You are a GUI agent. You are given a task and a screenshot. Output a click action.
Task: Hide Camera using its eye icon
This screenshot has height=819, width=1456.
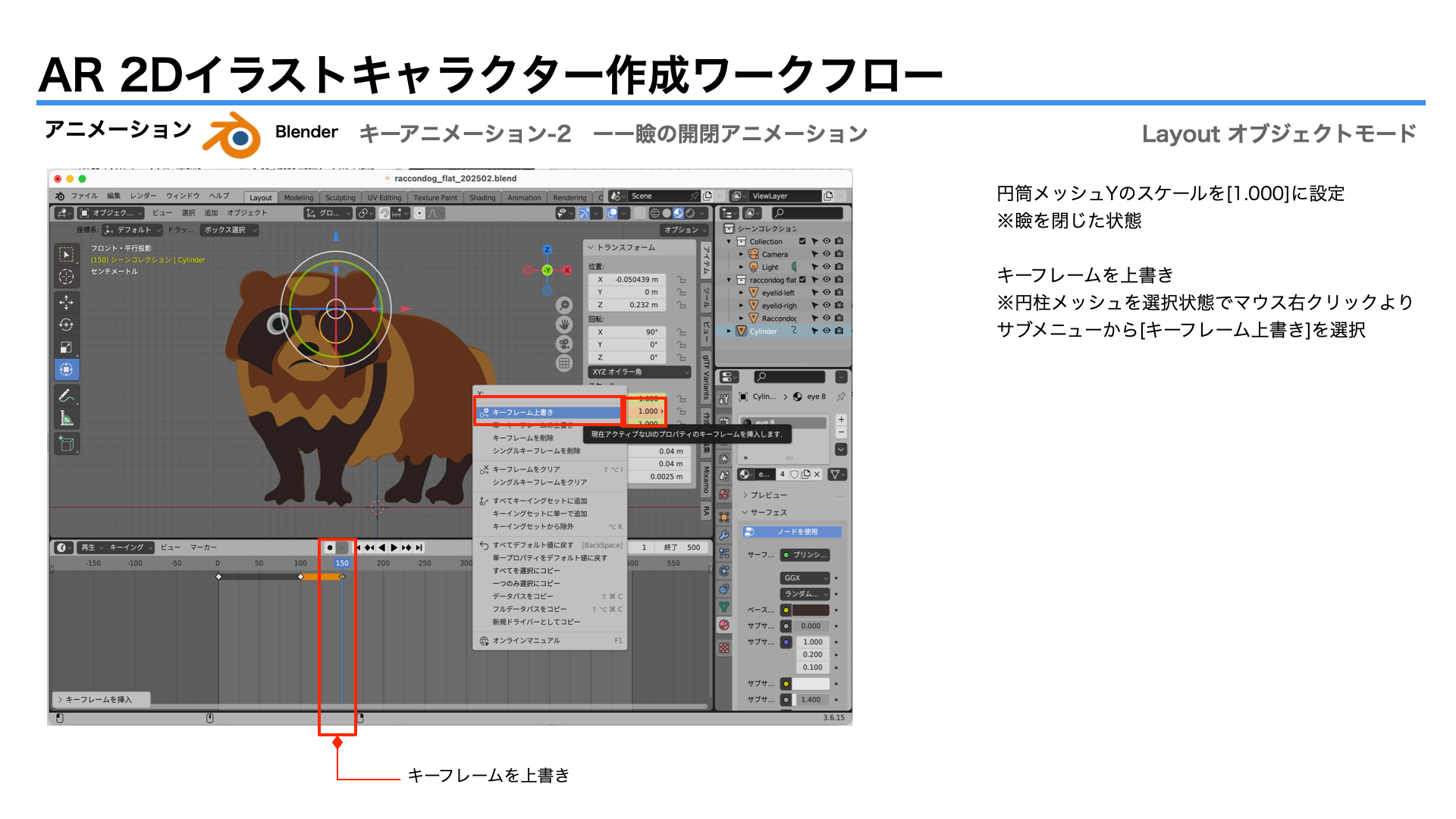pyautogui.click(x=827, y=254)
